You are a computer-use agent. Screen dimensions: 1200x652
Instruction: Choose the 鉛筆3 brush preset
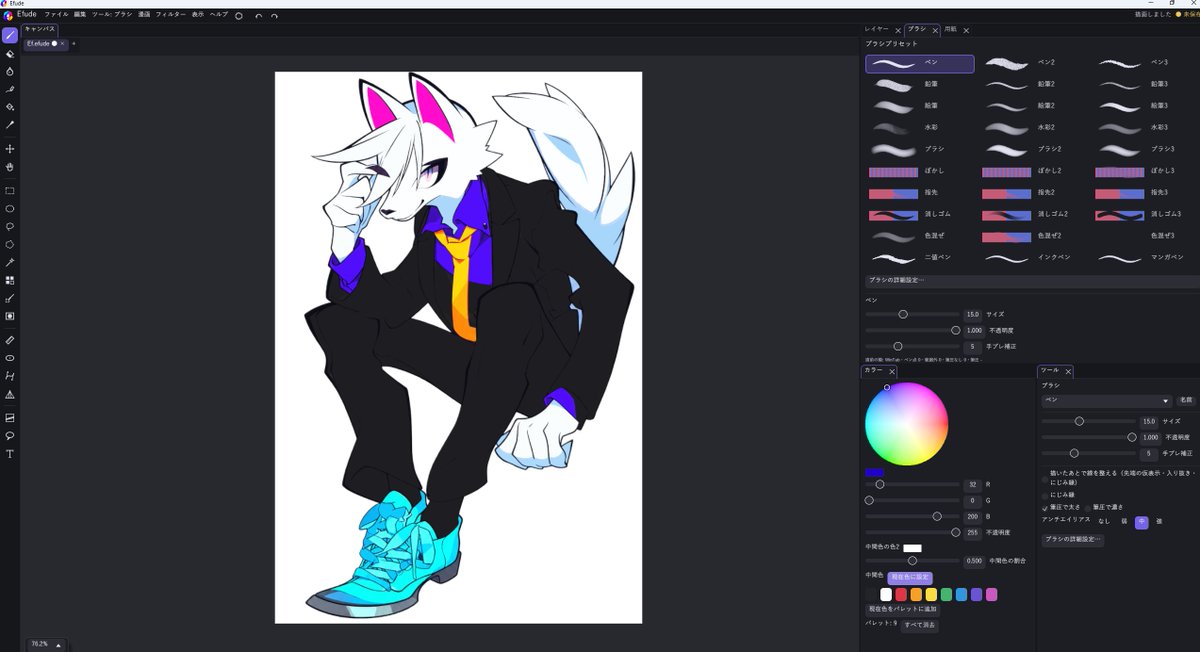(x=1146, y=84)
